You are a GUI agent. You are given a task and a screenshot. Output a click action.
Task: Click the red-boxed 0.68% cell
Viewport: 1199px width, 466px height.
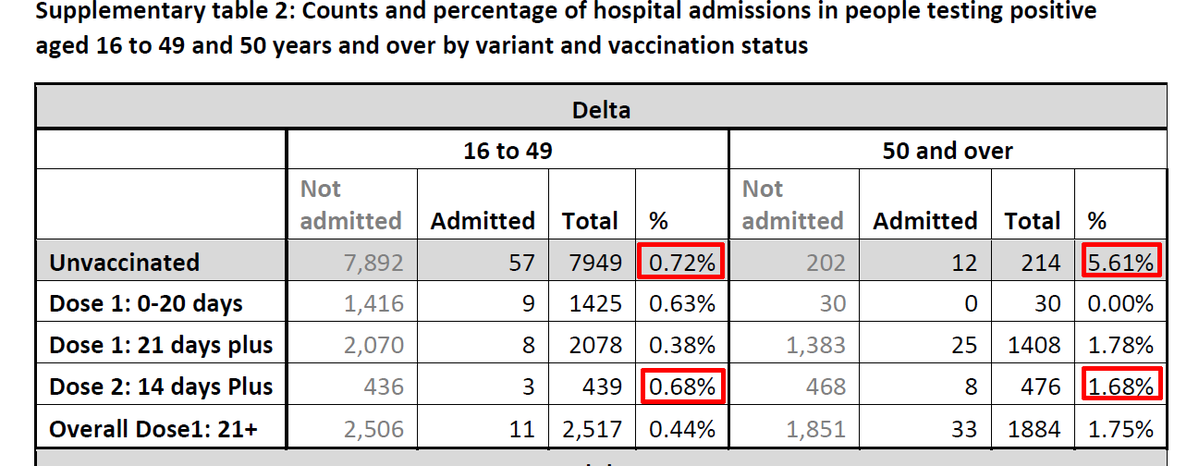pos(682,387)
